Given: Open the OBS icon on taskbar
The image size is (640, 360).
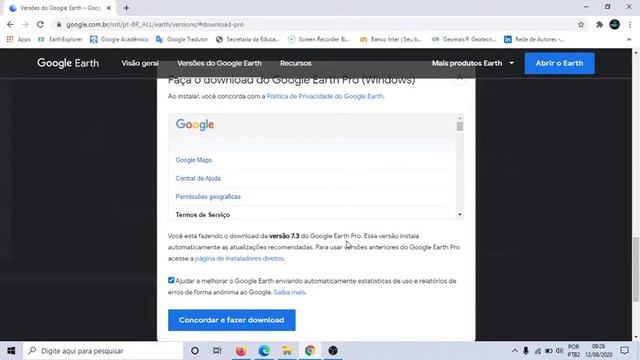Looking at the screenshot, I should click(333, 351).
